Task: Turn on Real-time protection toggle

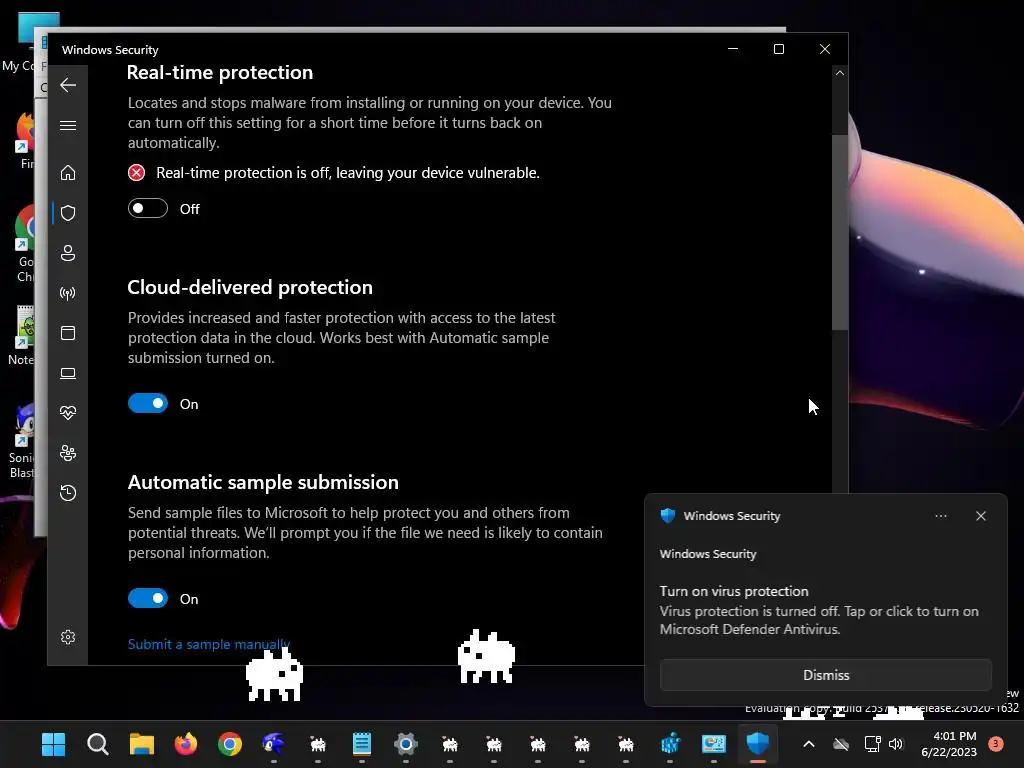Action: (148, 208)
